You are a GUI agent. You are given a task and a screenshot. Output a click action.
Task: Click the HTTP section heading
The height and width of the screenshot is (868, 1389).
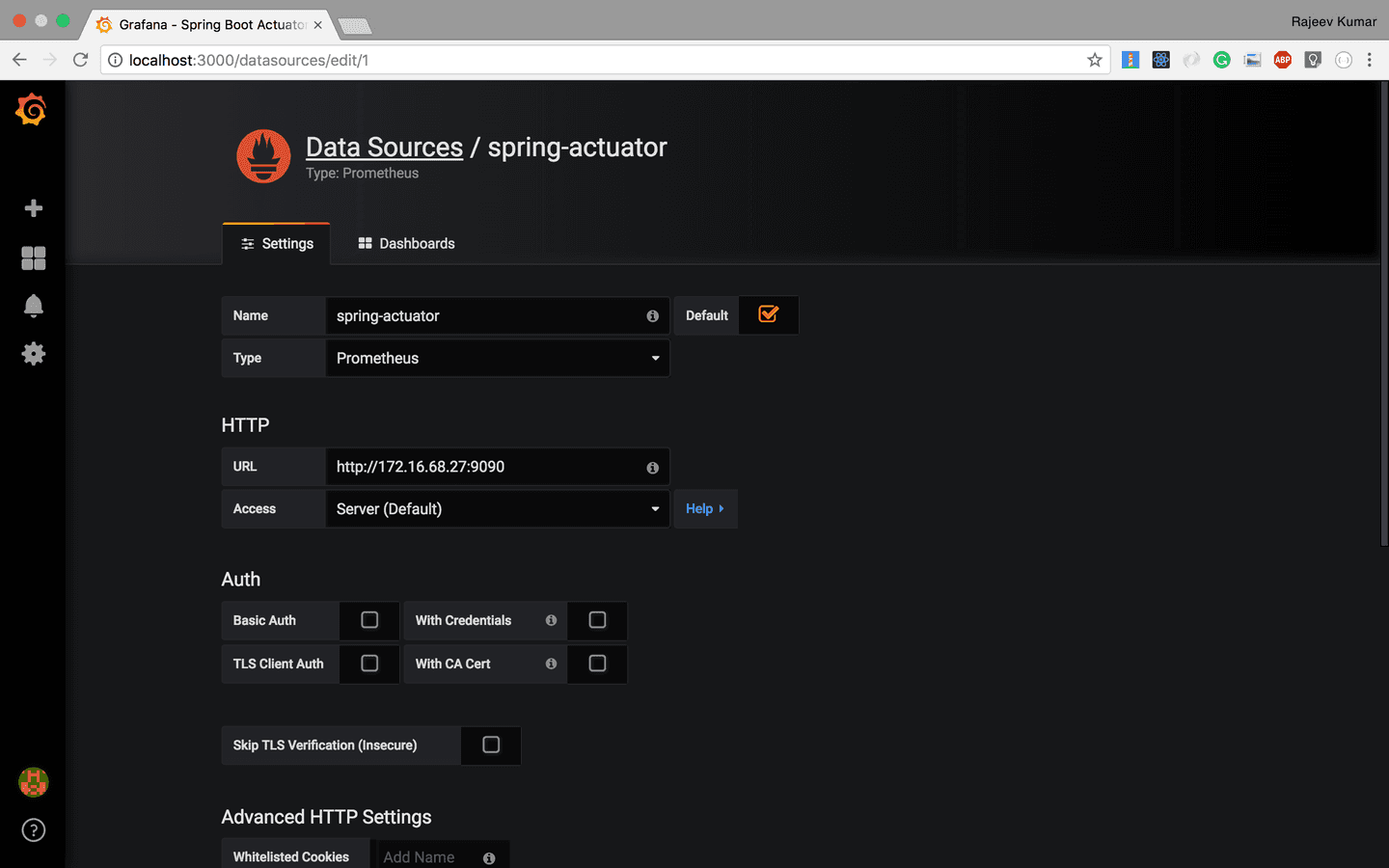point(245,425)
